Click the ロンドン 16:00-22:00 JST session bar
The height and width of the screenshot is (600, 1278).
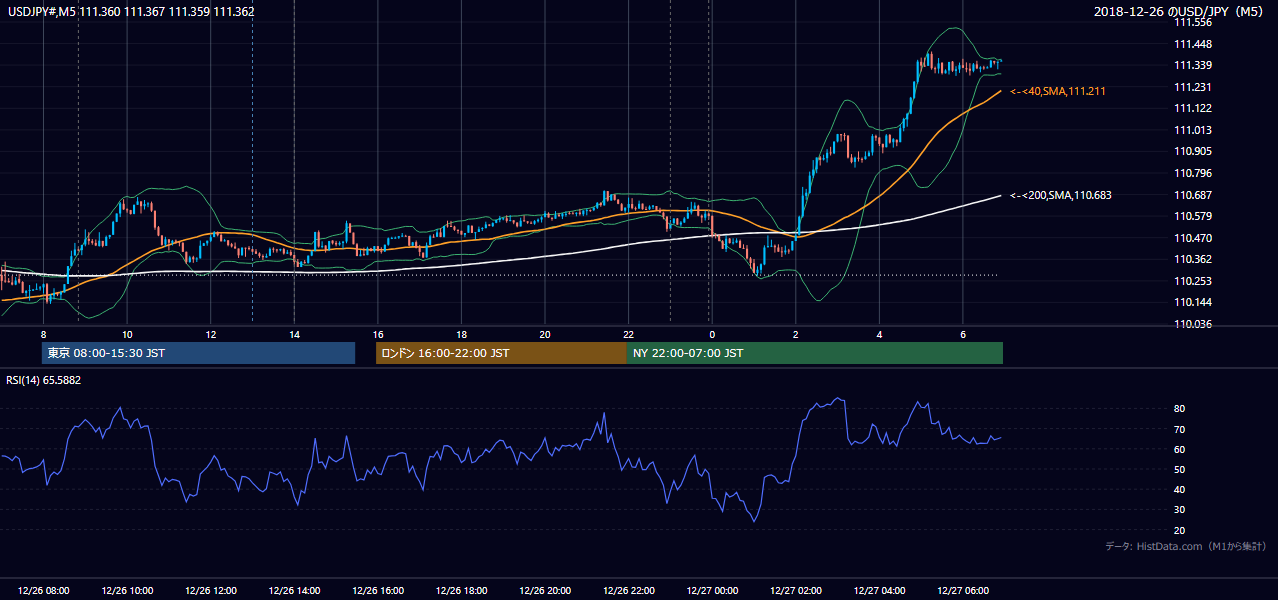point(501,353)
